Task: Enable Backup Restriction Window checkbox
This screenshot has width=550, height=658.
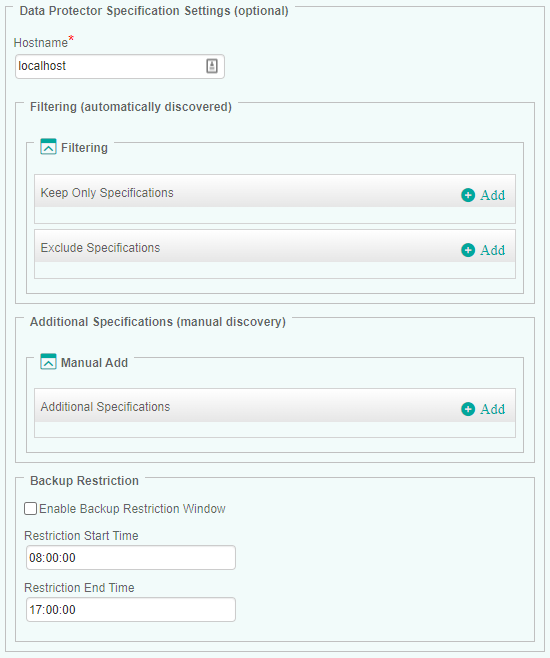Action: pos(30,509)
